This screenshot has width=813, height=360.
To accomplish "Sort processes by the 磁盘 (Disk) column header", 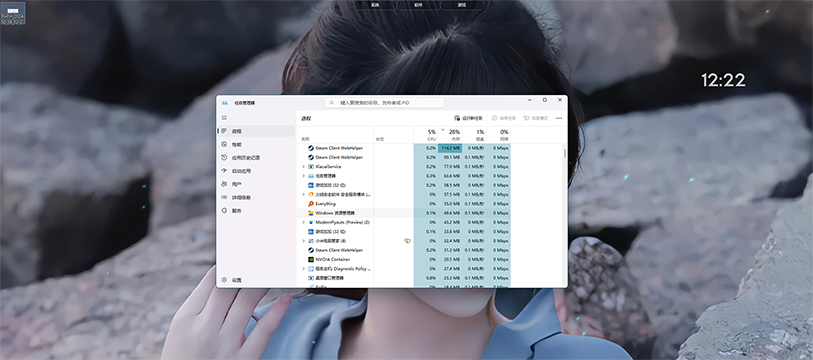I will click(x=474, y=135).
